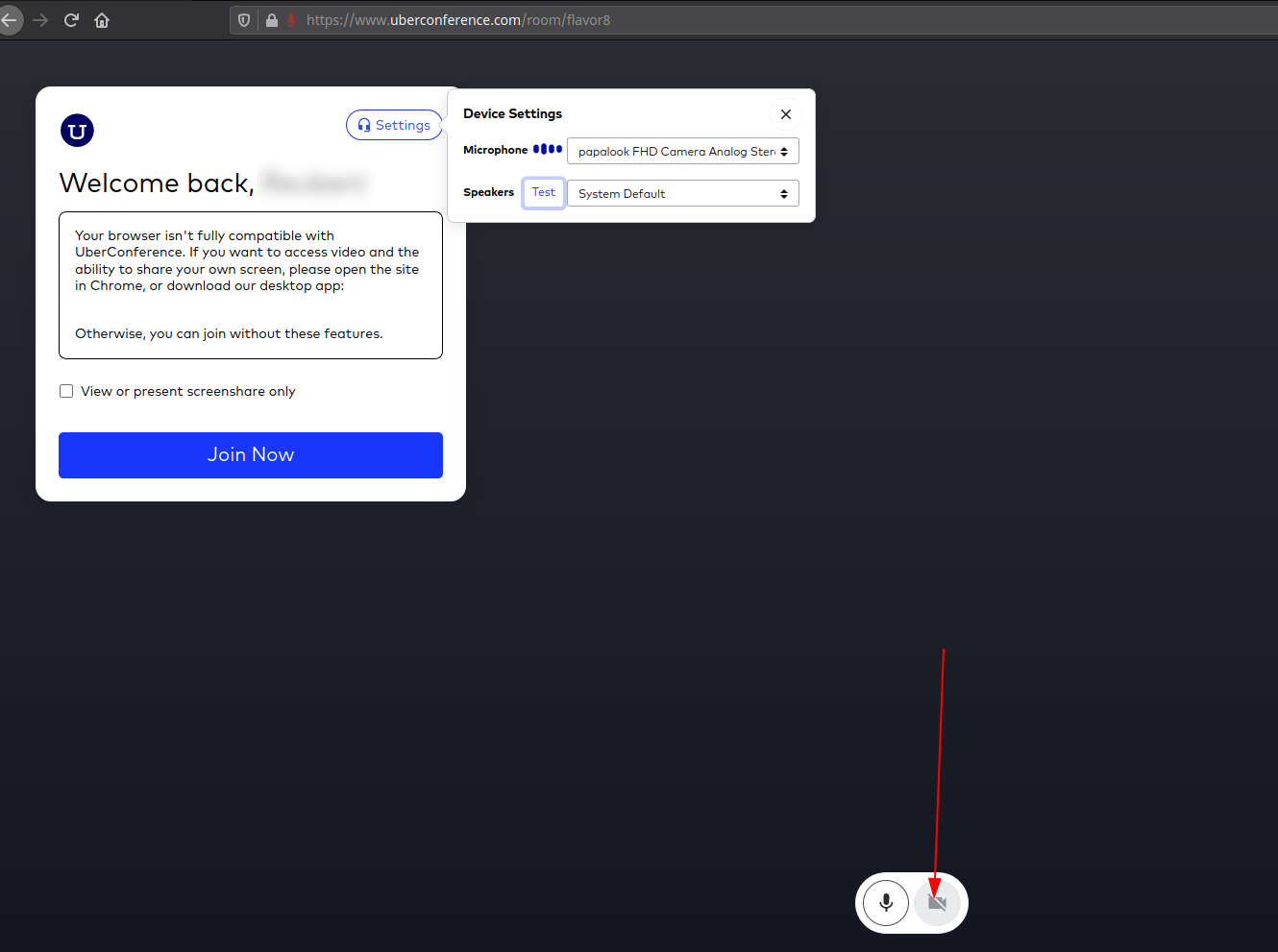Reload the UberConference page
Screen dimensions: 1278x952
tap(71, 20)
